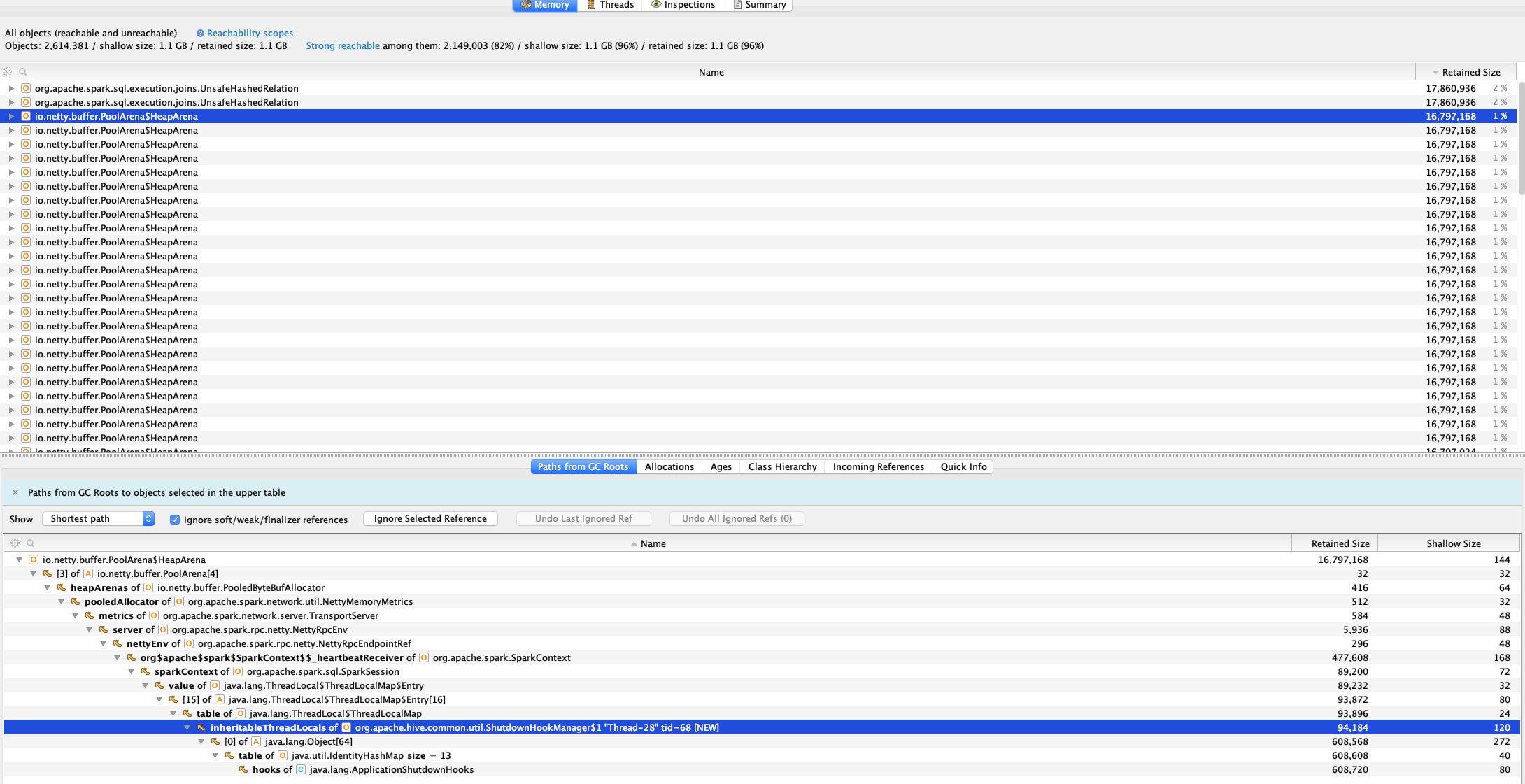Collapse the sparkContext of SparkSession node

click(131, 671)
